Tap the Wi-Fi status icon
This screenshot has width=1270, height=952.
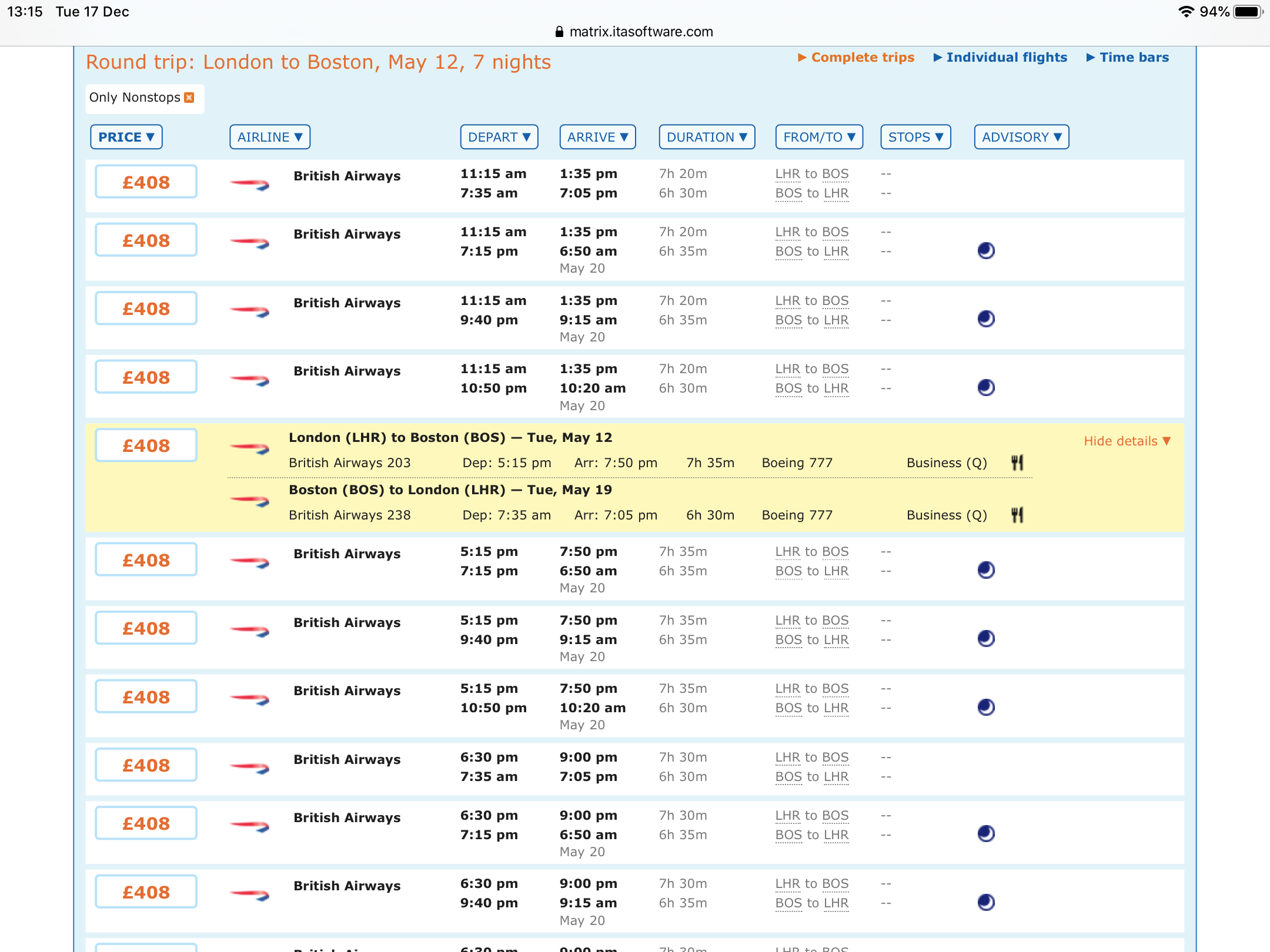(x=1186, y=12)
